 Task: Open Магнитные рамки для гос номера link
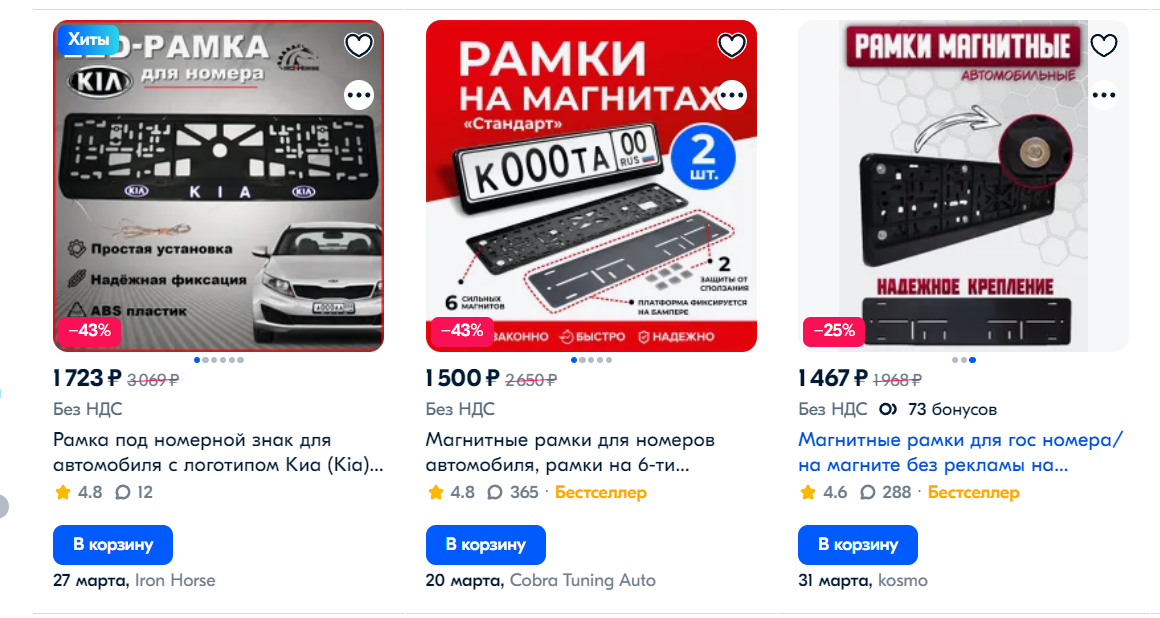click(x=960, y=452)
